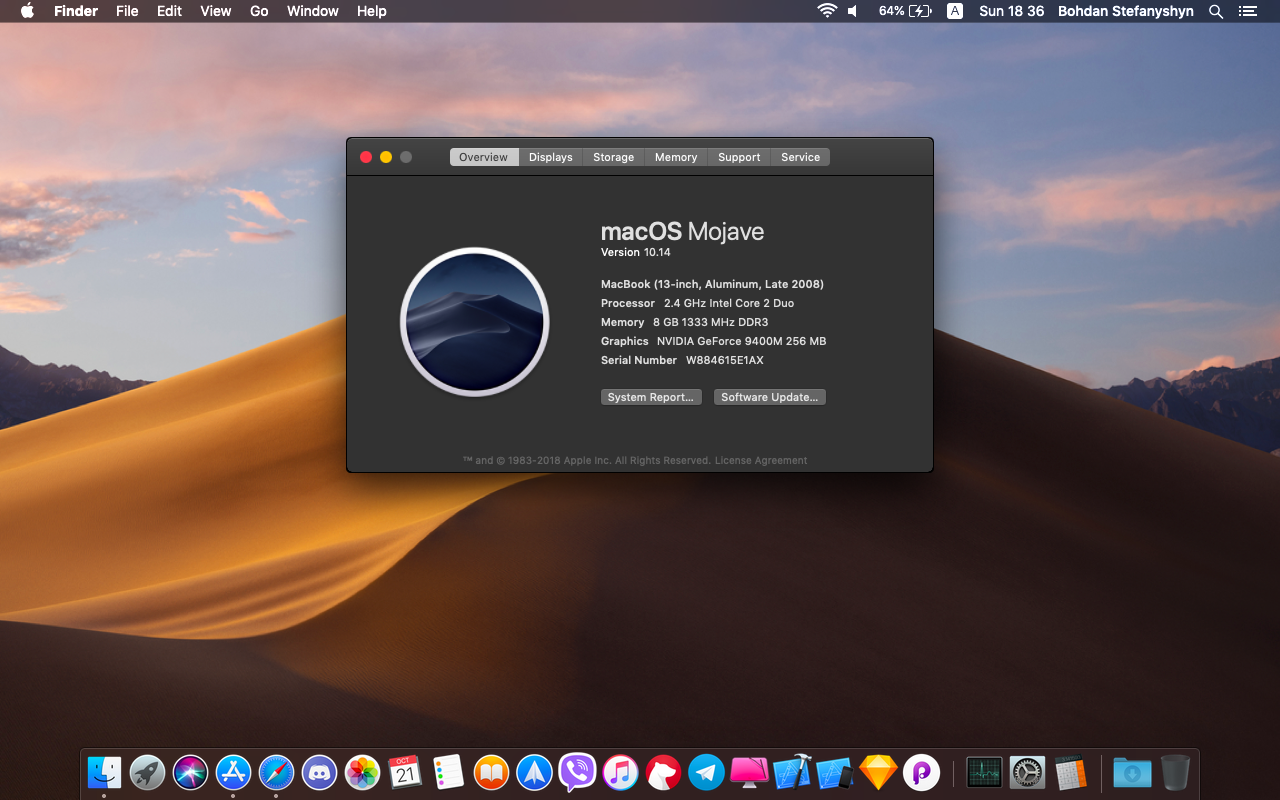Switch to the Storage tab
Viewport: 1280px width, 800px height.
point(614,157)
